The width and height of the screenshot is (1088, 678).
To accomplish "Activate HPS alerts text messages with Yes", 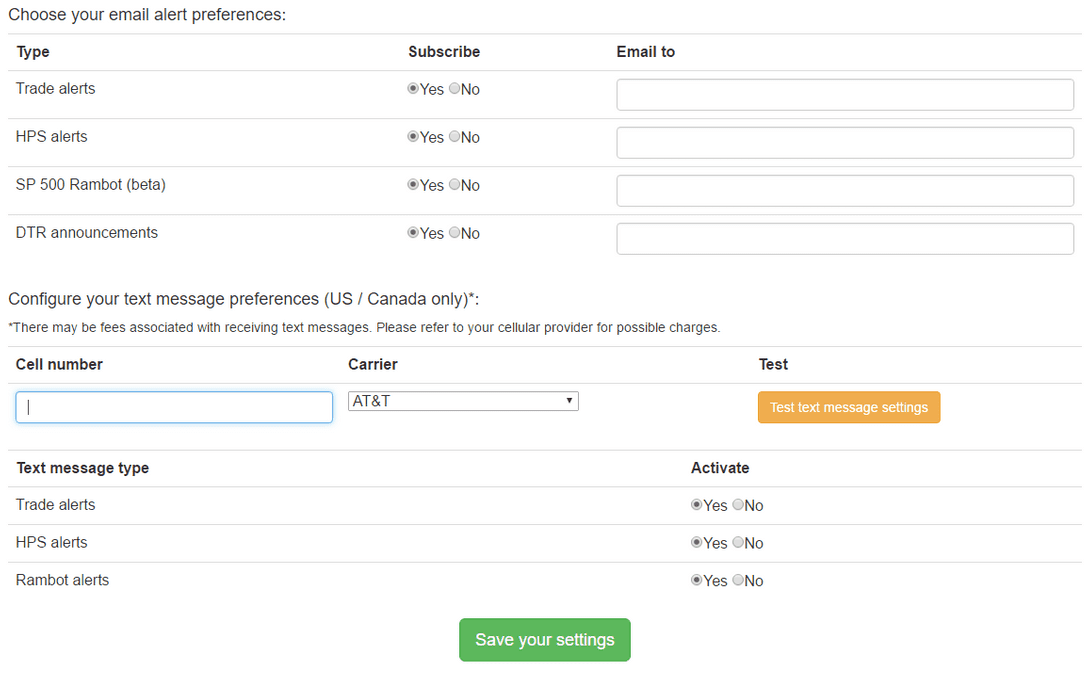I will pyautogui.click(x=697, y=543).
